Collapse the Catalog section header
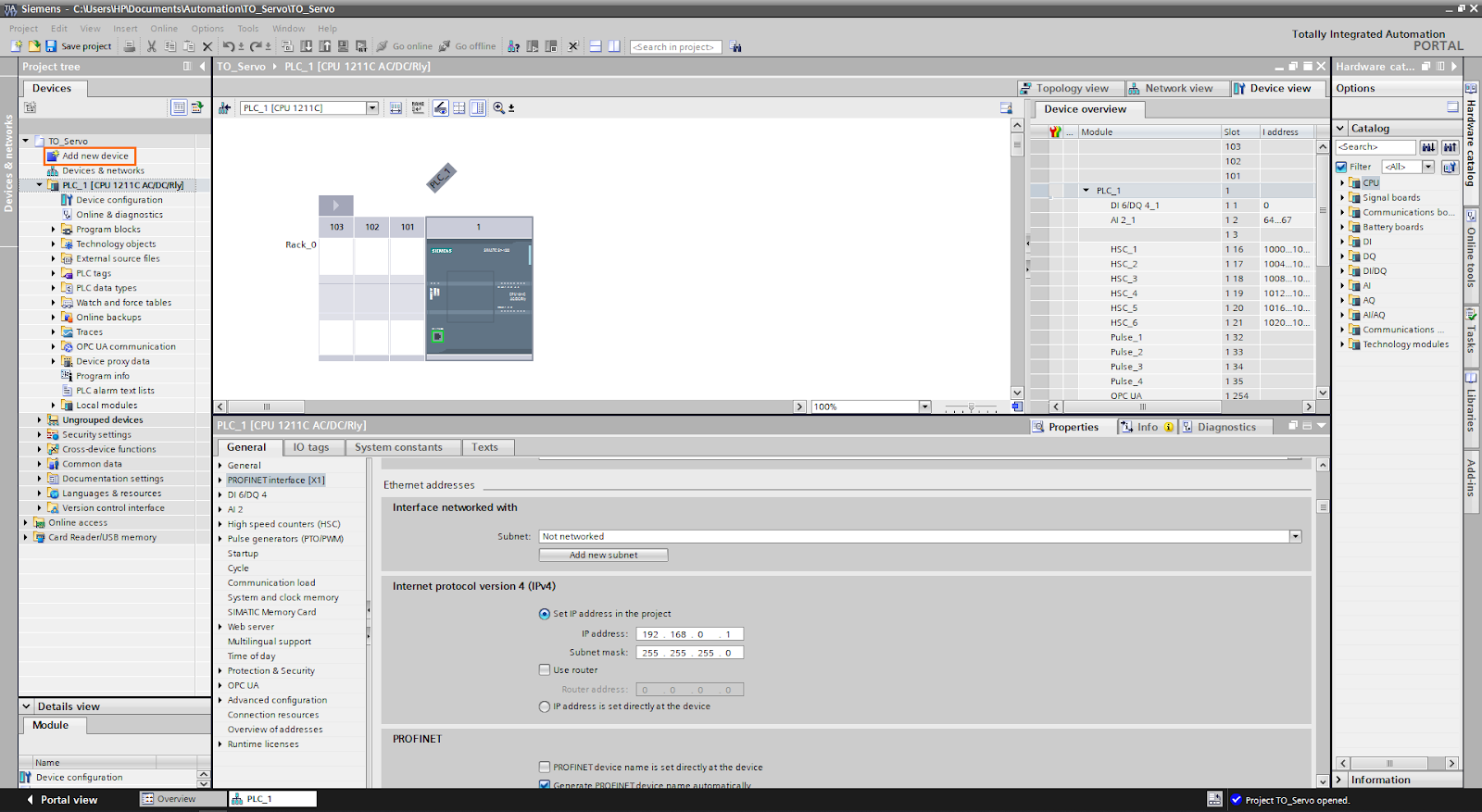Screen dimensions: 1482x812 pos(1340,128)
